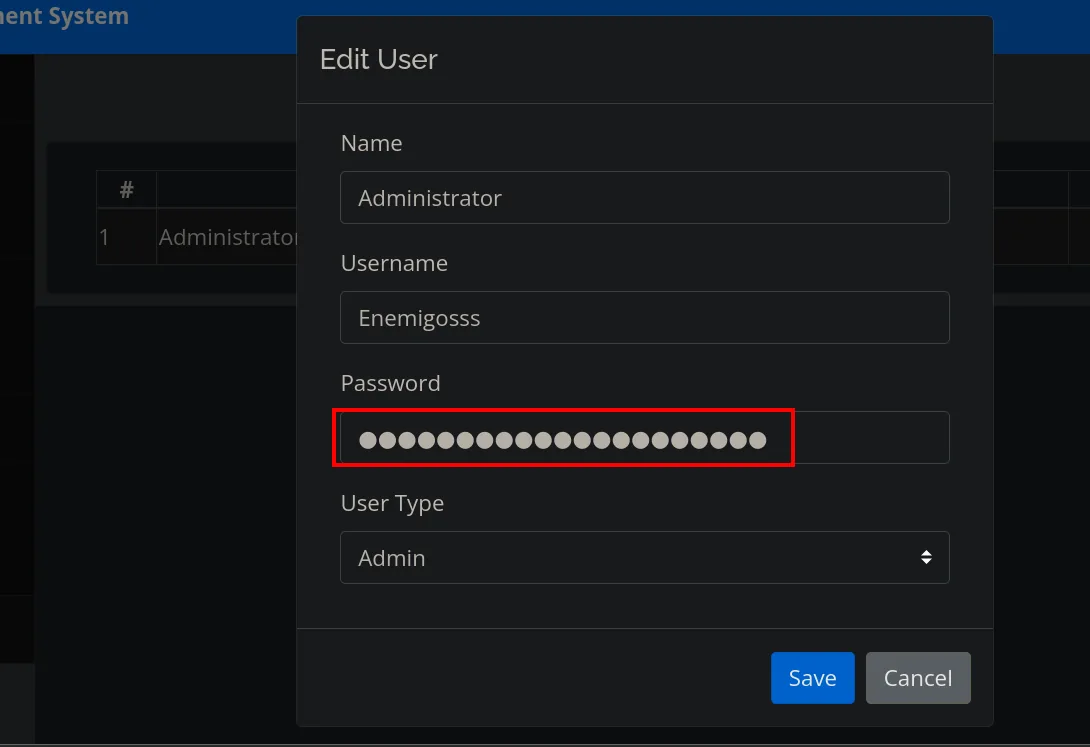Click the Name input field containing Administrator
This screenshot has height=747, width=1090.
click(644, 197)
